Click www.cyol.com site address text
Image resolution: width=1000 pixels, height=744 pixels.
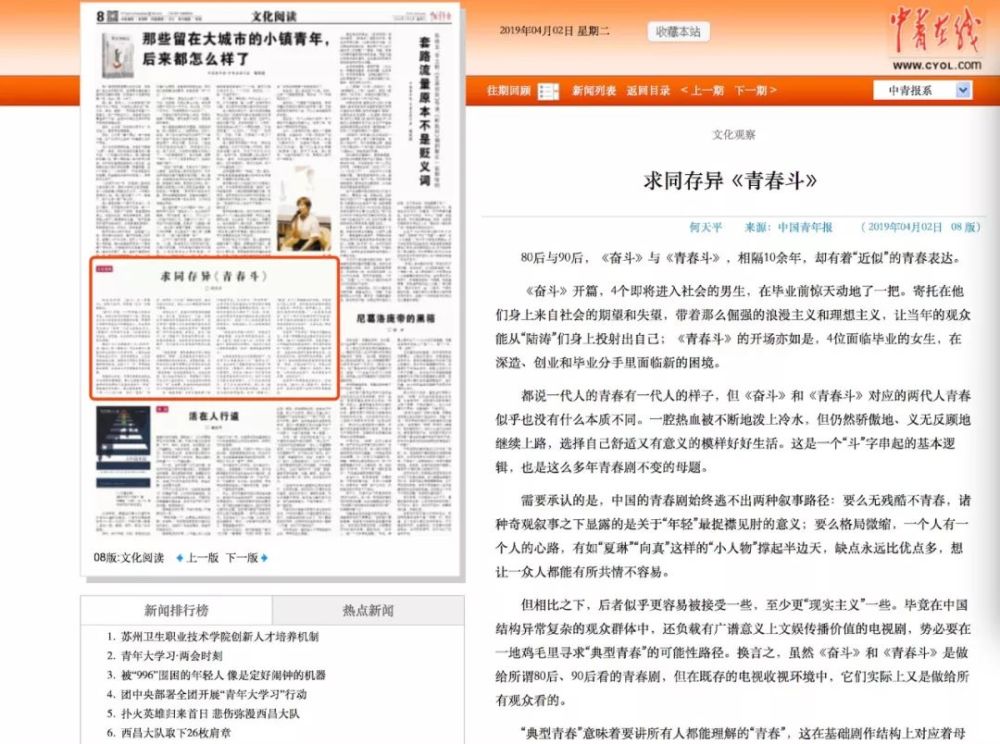(x=937, y=65)
